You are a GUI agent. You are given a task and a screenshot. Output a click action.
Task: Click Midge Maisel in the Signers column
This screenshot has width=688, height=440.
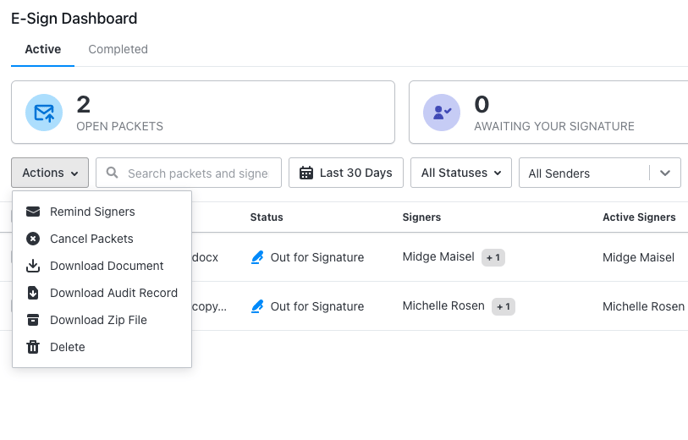(x=438, y=257)
